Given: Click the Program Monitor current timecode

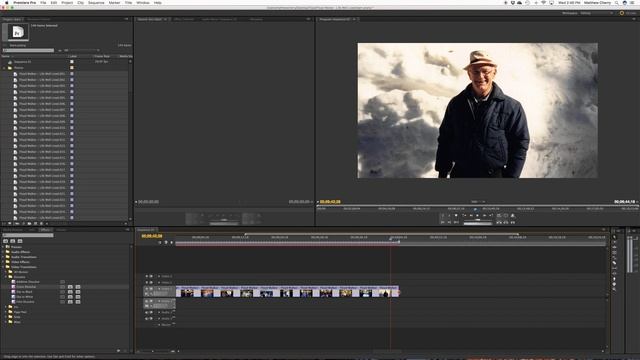Looking at the screenshot, I should [330, 202].
